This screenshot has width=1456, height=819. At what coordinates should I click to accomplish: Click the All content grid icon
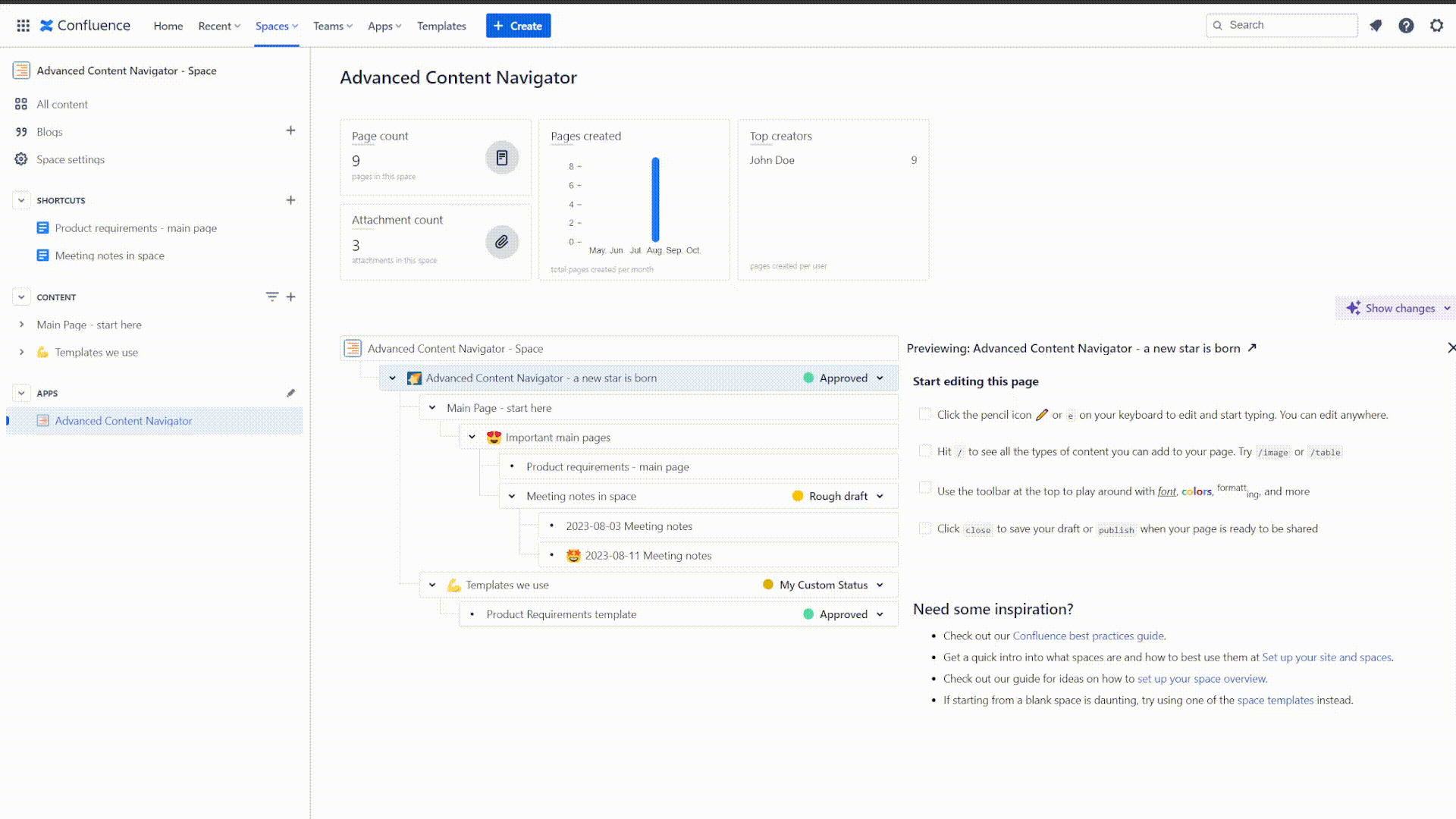click(21, 104)
